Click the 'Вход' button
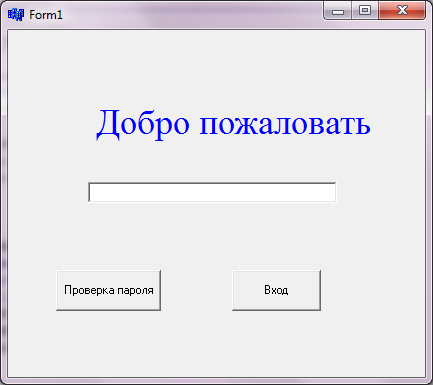 pos(277,290)
